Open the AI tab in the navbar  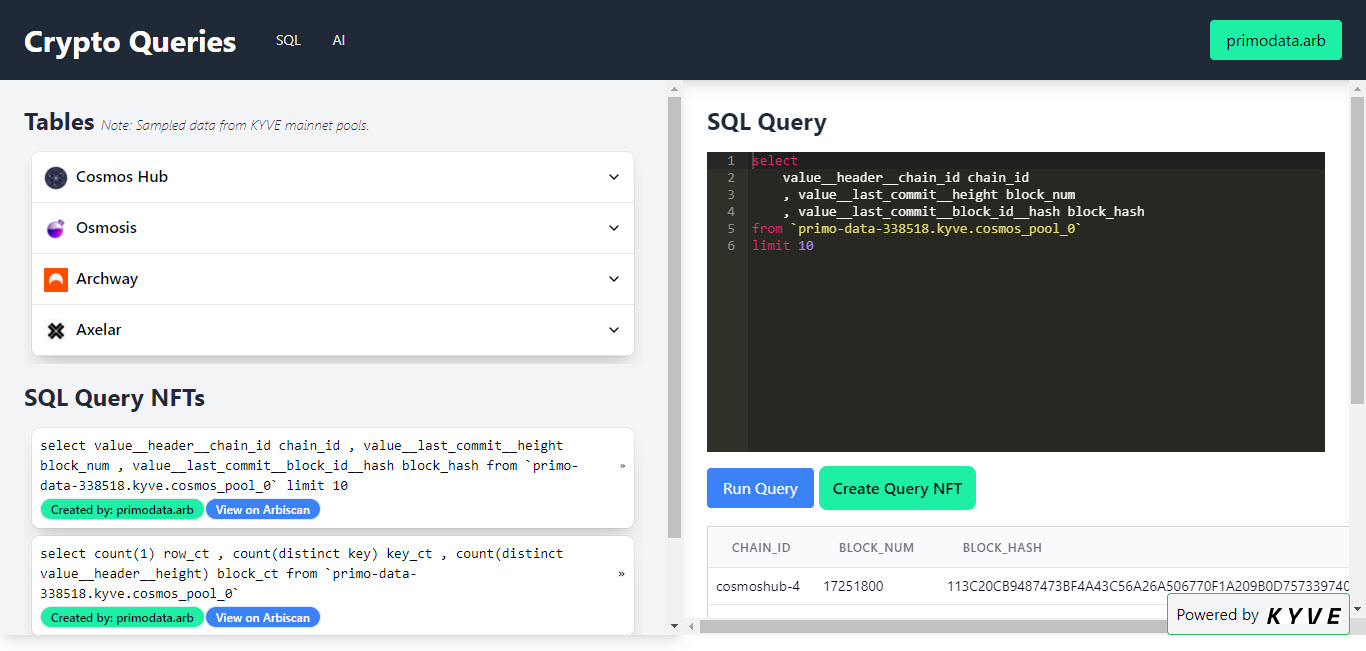pos(339,41)
